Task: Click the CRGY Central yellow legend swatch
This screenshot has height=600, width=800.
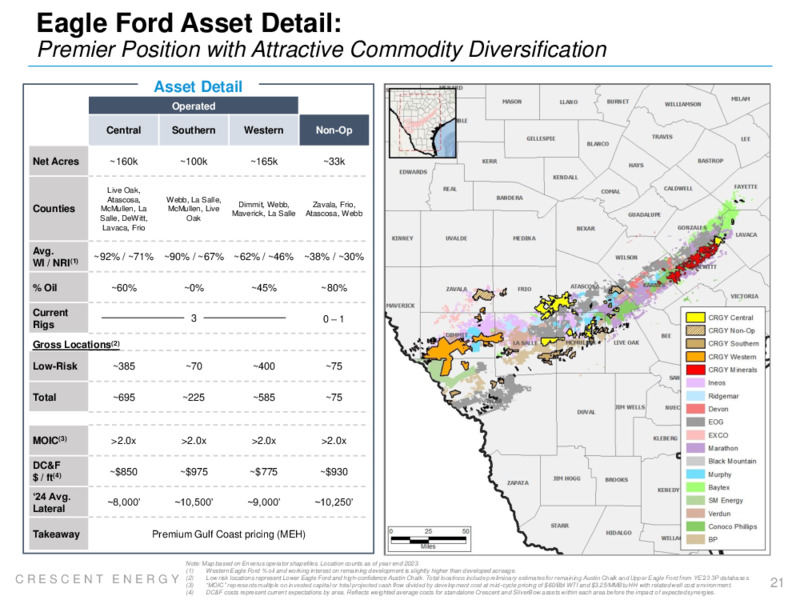Action: tap(695, 317)
